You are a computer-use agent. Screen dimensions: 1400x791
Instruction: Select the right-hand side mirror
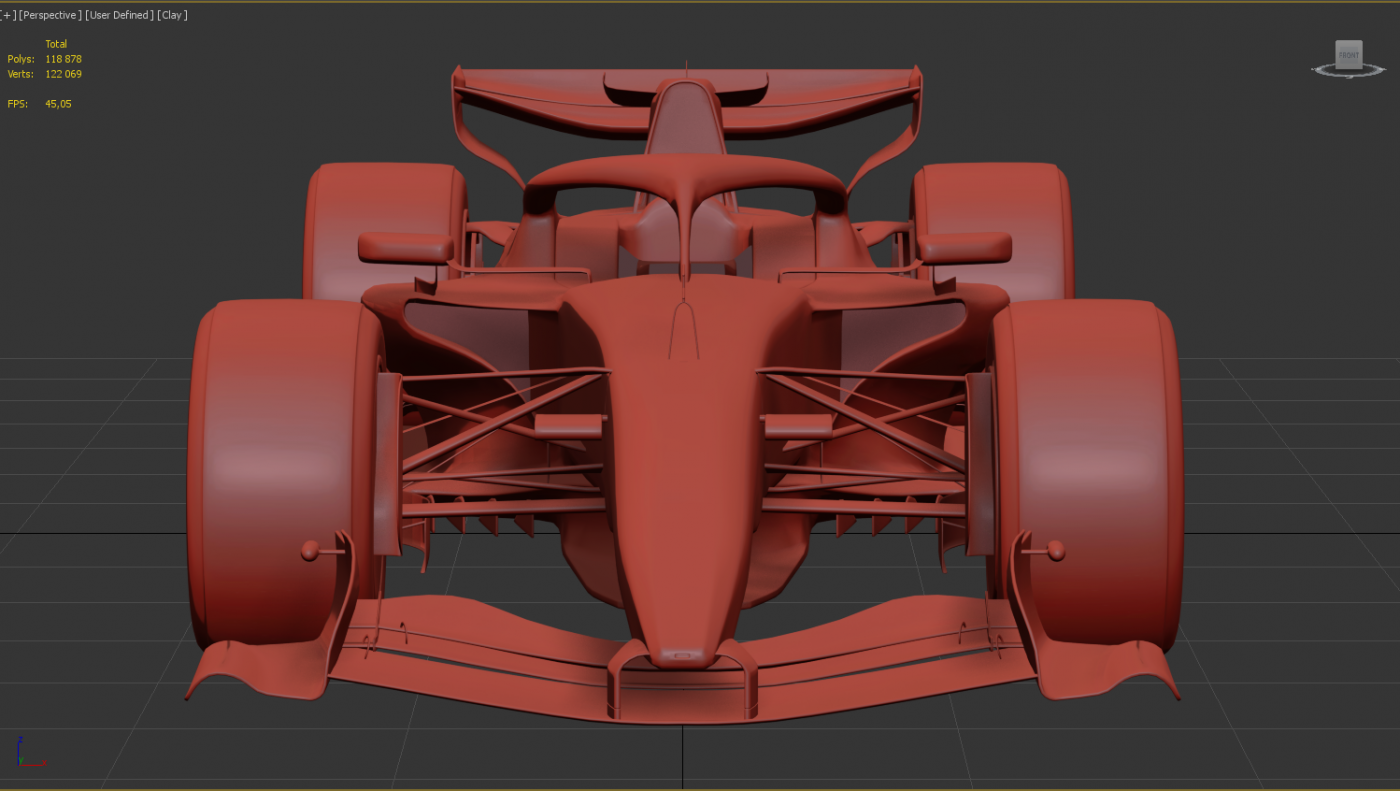(964, 247)
